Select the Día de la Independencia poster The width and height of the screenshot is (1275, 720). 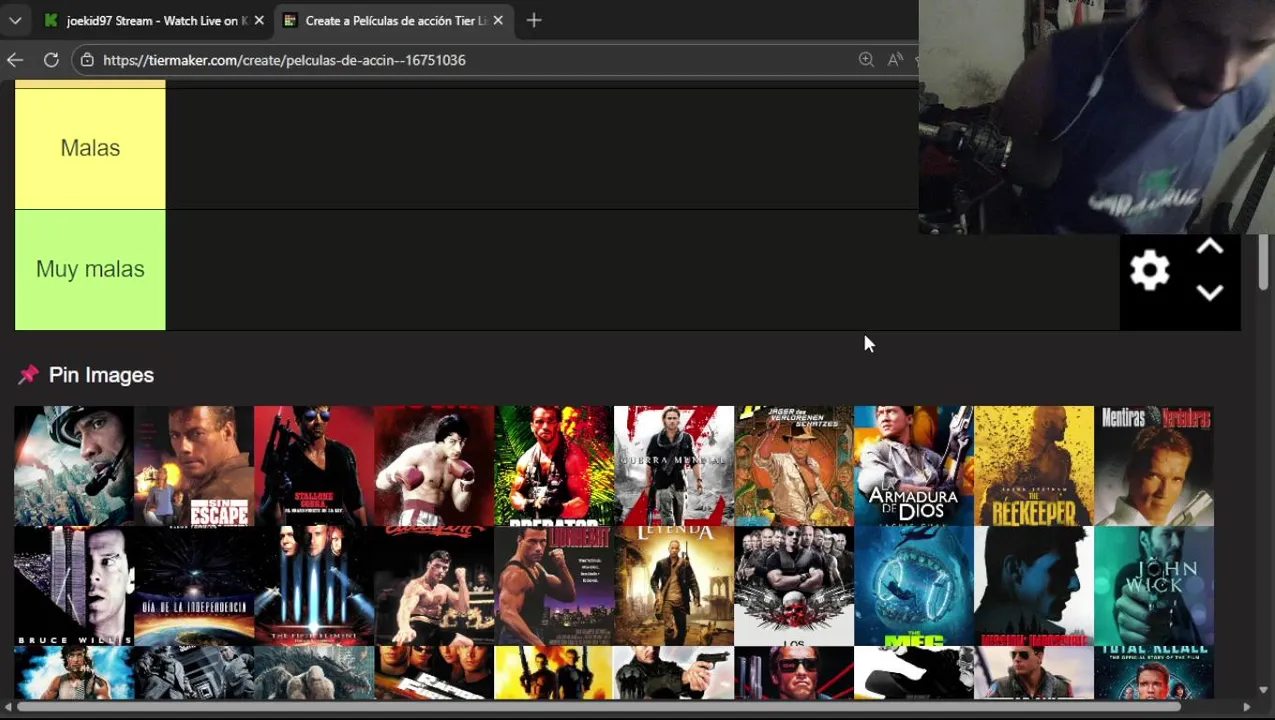tap(194, 586)
